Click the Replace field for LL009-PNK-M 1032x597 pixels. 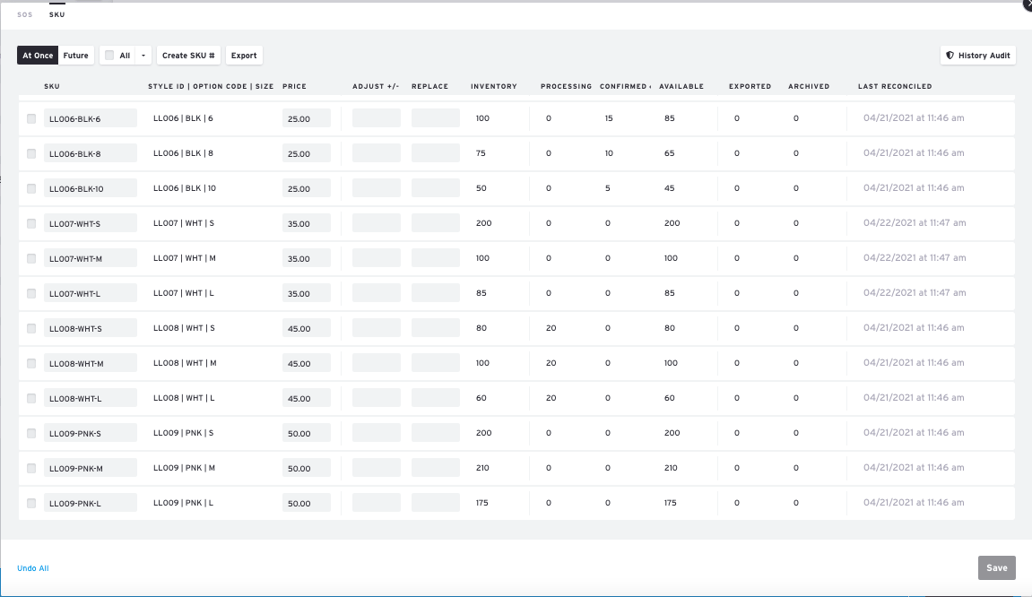435,467
